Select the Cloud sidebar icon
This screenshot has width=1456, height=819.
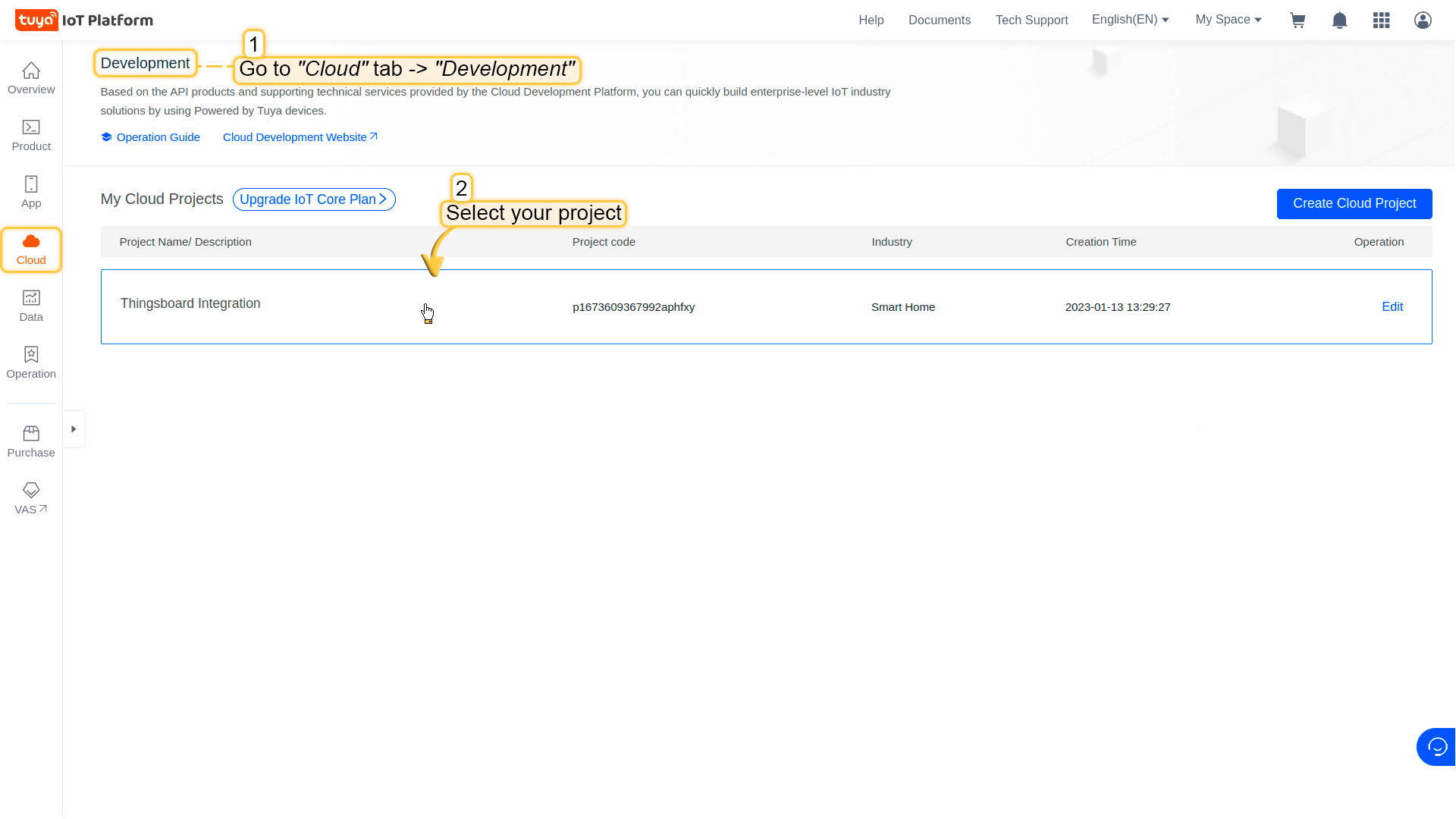31,249
